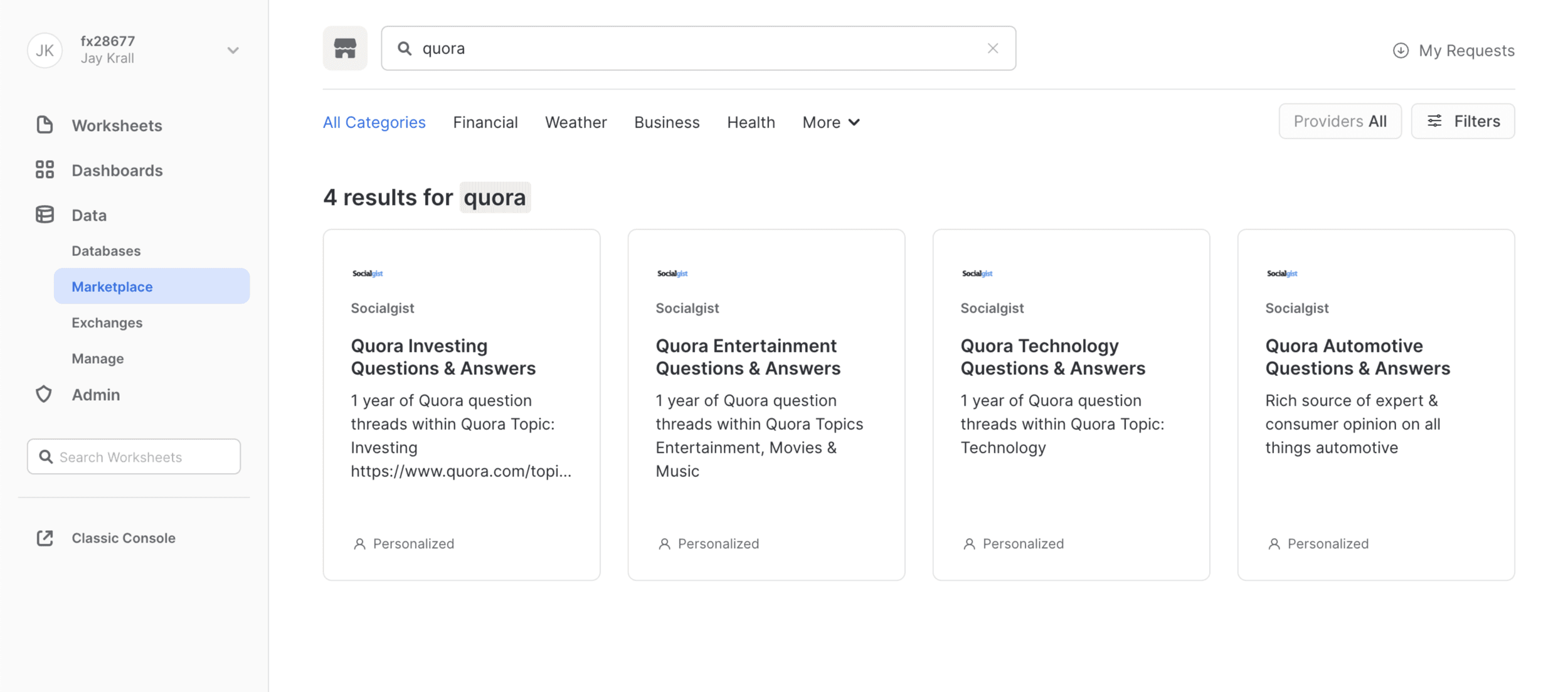Open Quora Entertainment Questions & Answers listing
1568x692 pixels.
tap(748, 356)
